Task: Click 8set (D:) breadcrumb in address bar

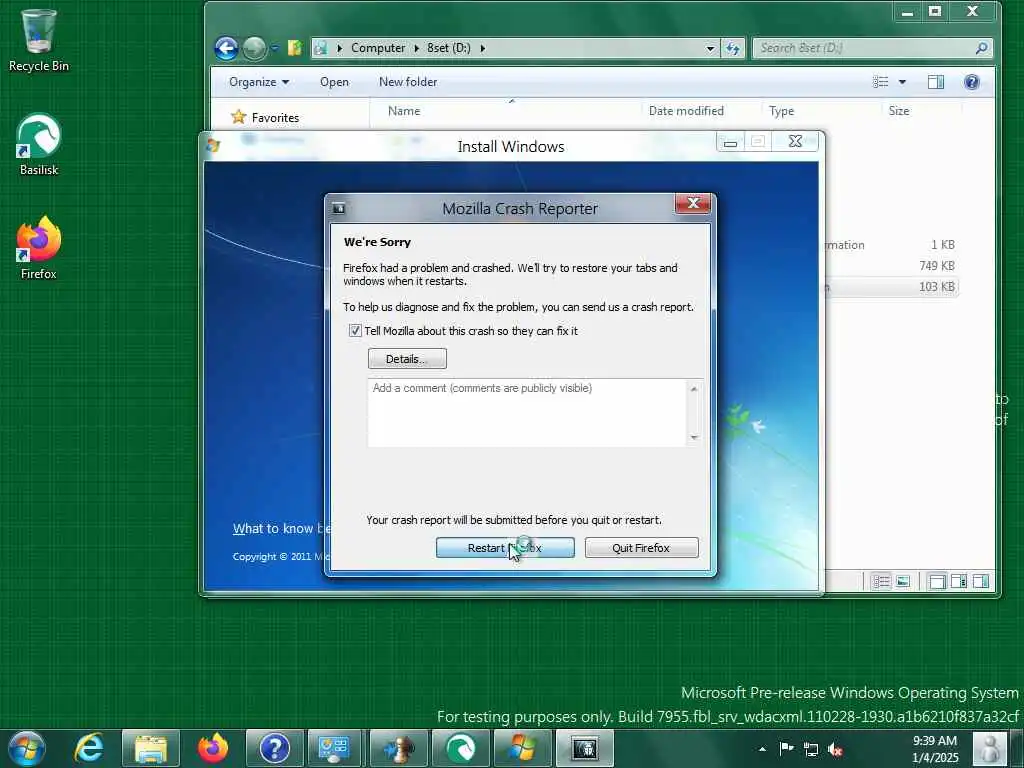Action: [449, 48]
